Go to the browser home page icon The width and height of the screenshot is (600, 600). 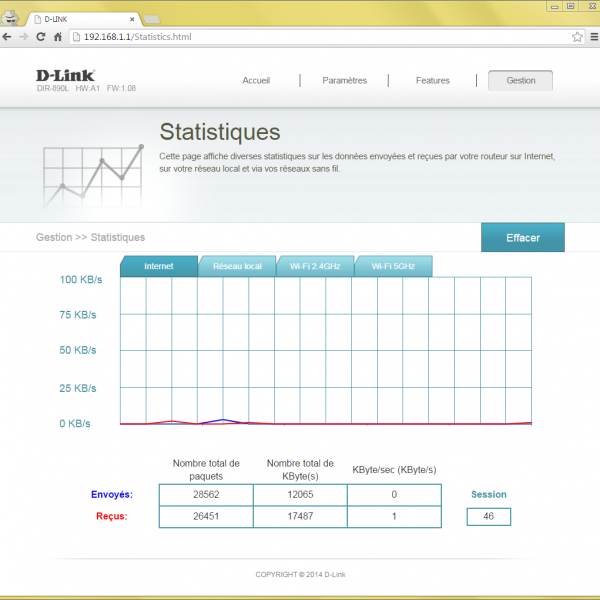pos(58,37)
